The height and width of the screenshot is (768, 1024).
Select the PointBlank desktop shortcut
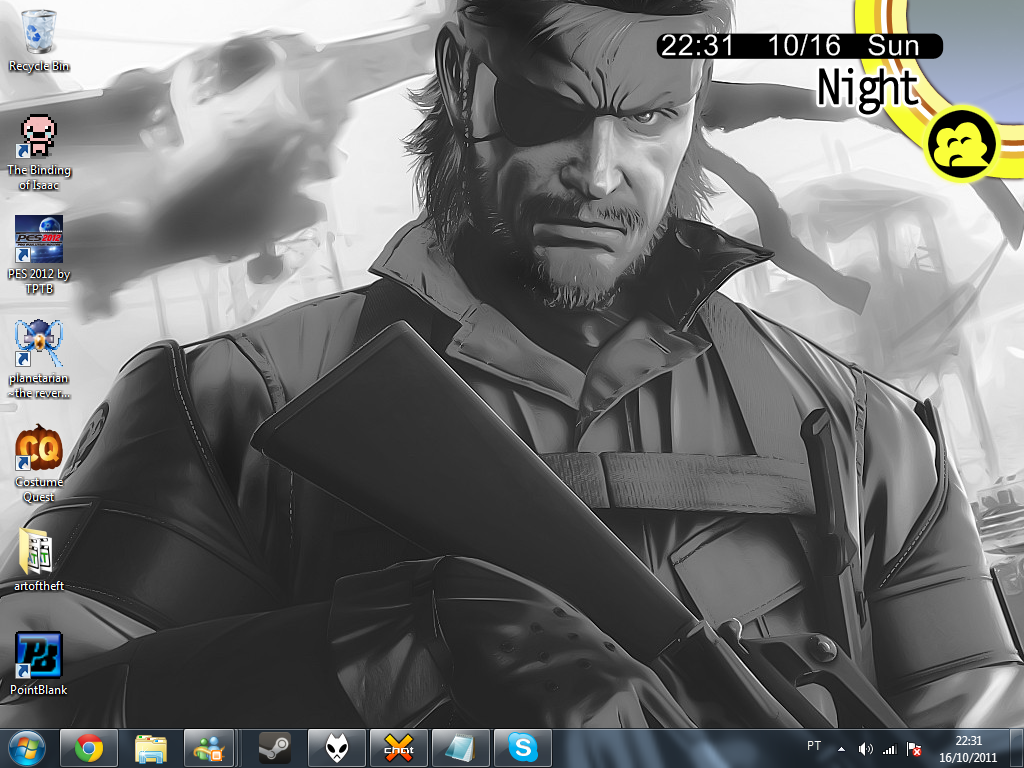39,664
